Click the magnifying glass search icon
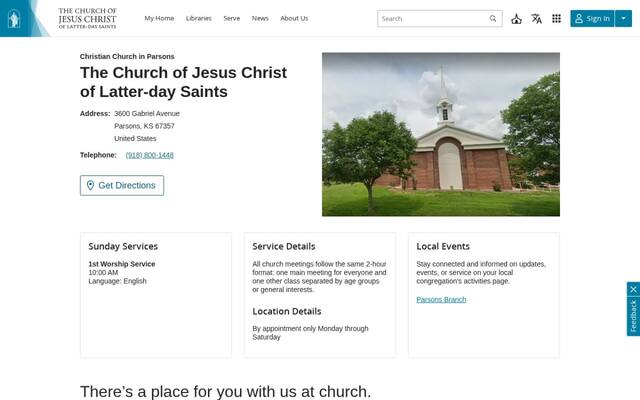This screenshot has width=640, height=400. pyautogui.click(x=493, y=18)
